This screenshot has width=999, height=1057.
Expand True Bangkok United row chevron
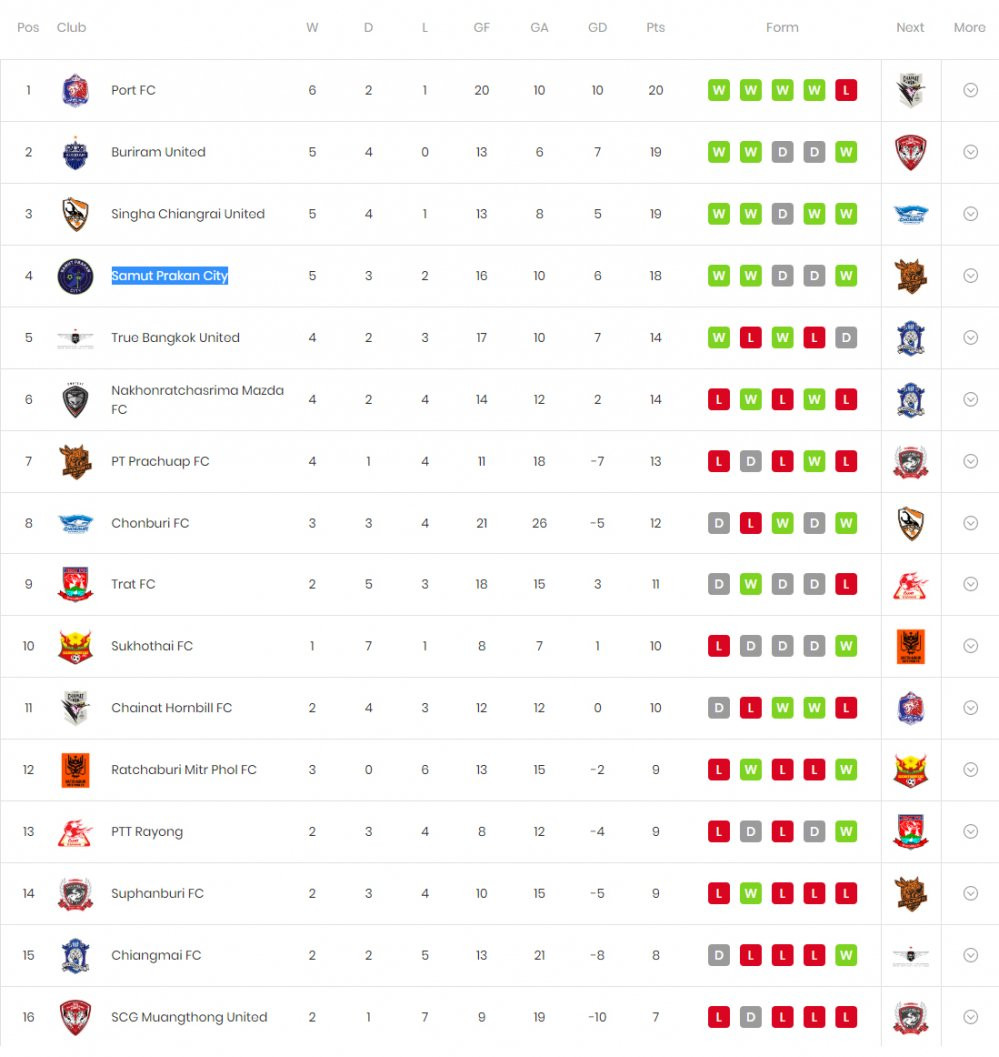click(970, 337)
